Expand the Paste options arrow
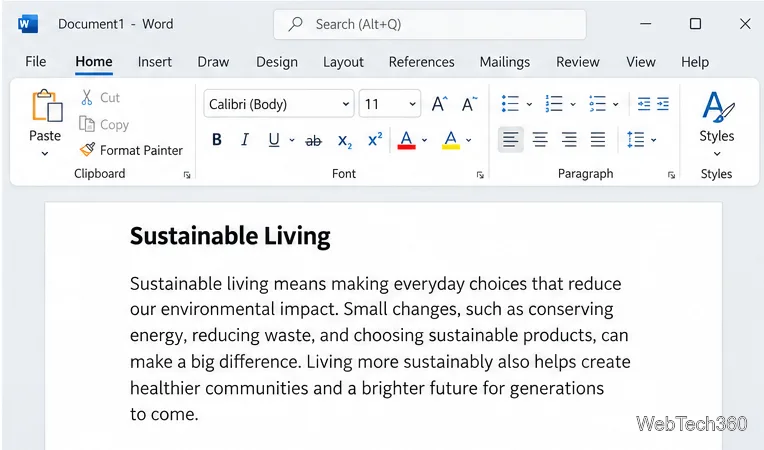Image resolution: width=764 pixels, height=450 pixels. tap(45, 154)
